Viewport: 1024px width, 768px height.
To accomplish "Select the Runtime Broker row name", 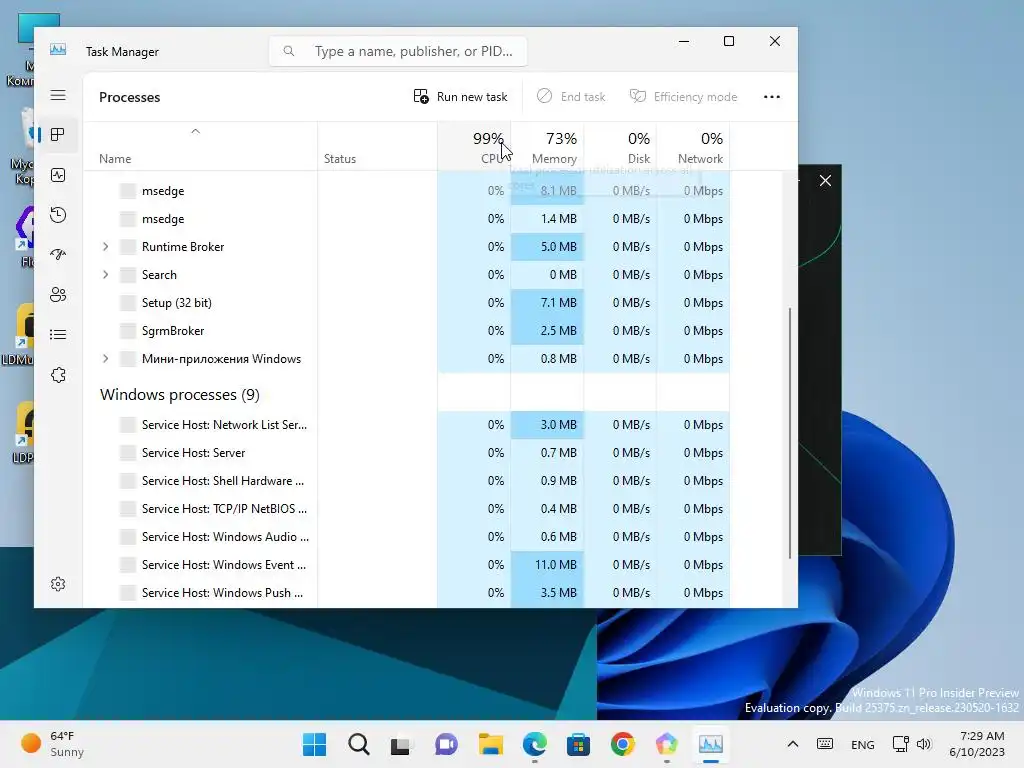I will pos(183,247).
